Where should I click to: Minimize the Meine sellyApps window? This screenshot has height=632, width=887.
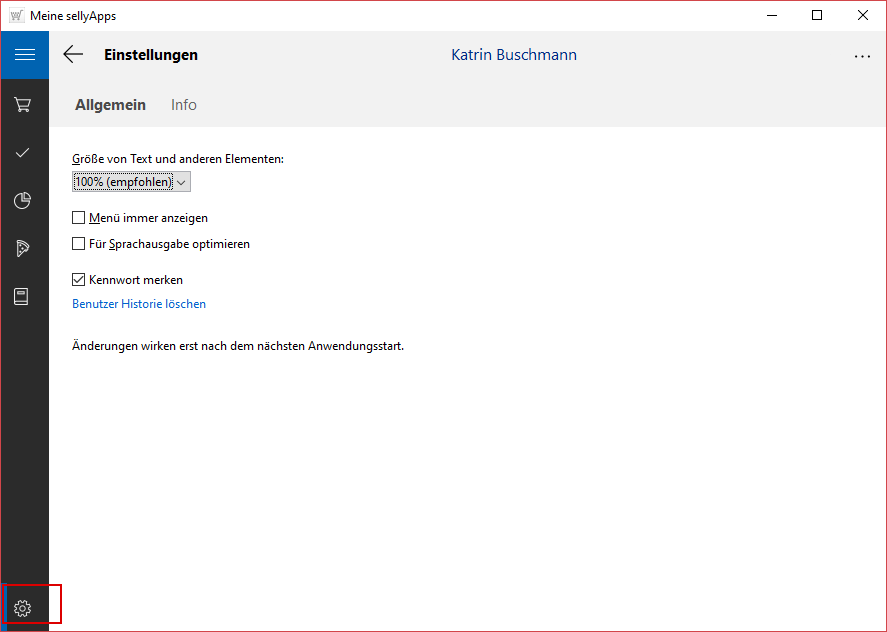(x=771, y=15)
